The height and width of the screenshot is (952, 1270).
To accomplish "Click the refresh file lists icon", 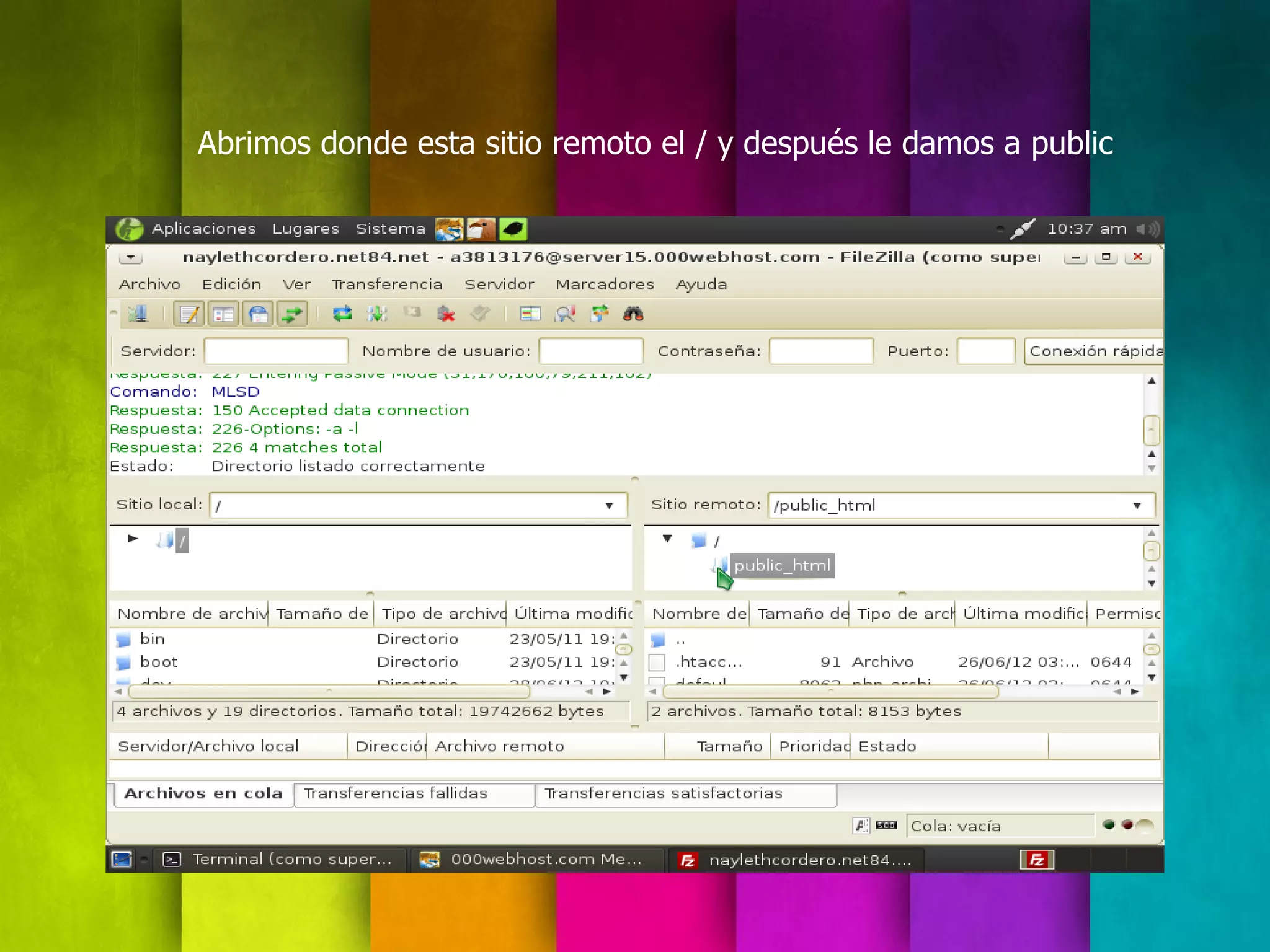I will coord(342,314).
